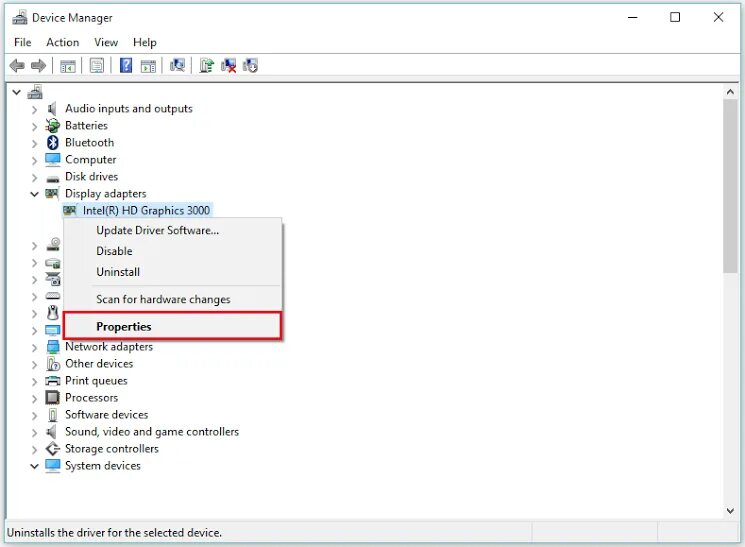Select the 'Software devices' label
This screenshot has height=547, width=745.
[x=106, y=414]
